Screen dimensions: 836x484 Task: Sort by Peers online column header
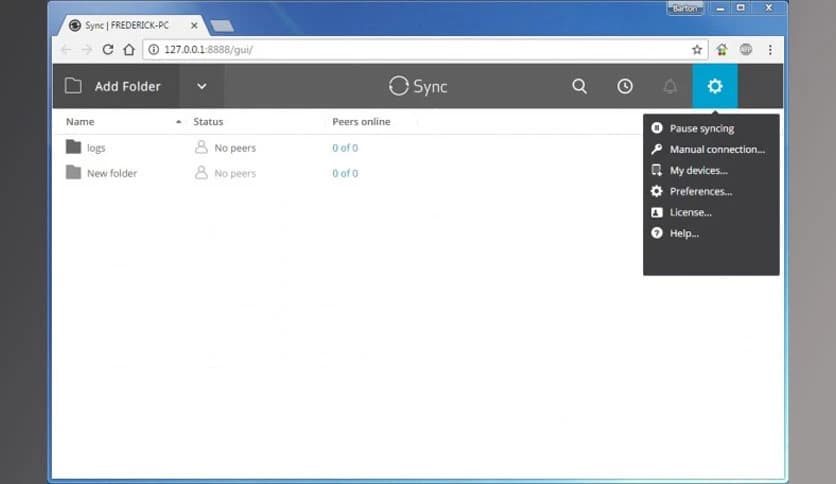tap(361, 122)
